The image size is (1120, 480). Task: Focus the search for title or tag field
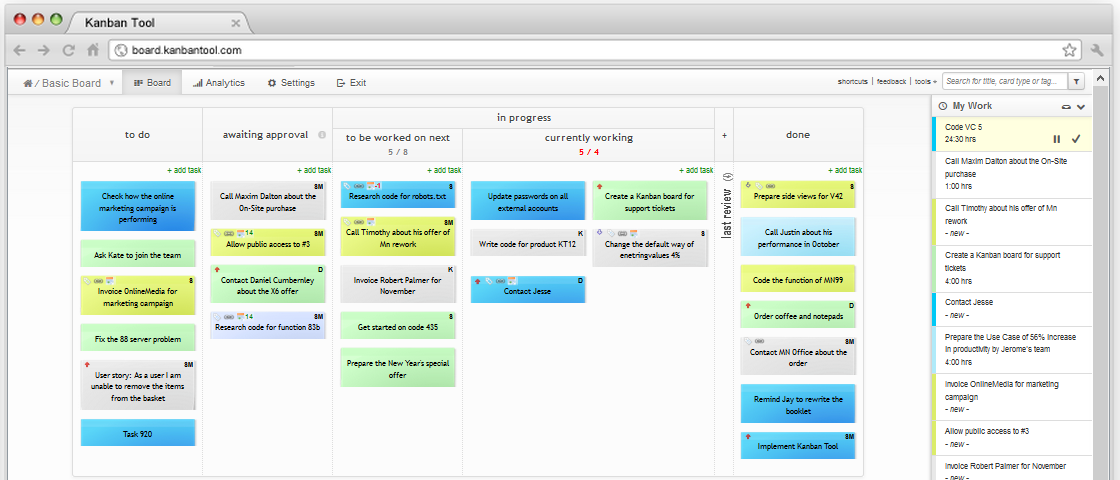pyautogui.click(x=1005, y=81)
